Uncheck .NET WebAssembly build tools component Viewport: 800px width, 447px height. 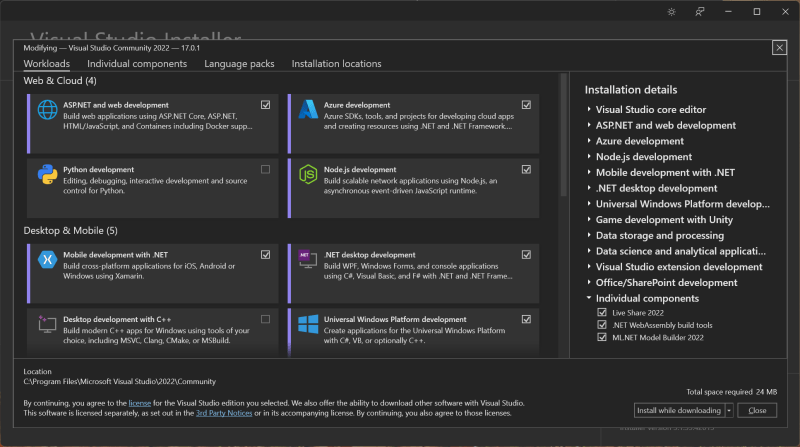point(602,325)
